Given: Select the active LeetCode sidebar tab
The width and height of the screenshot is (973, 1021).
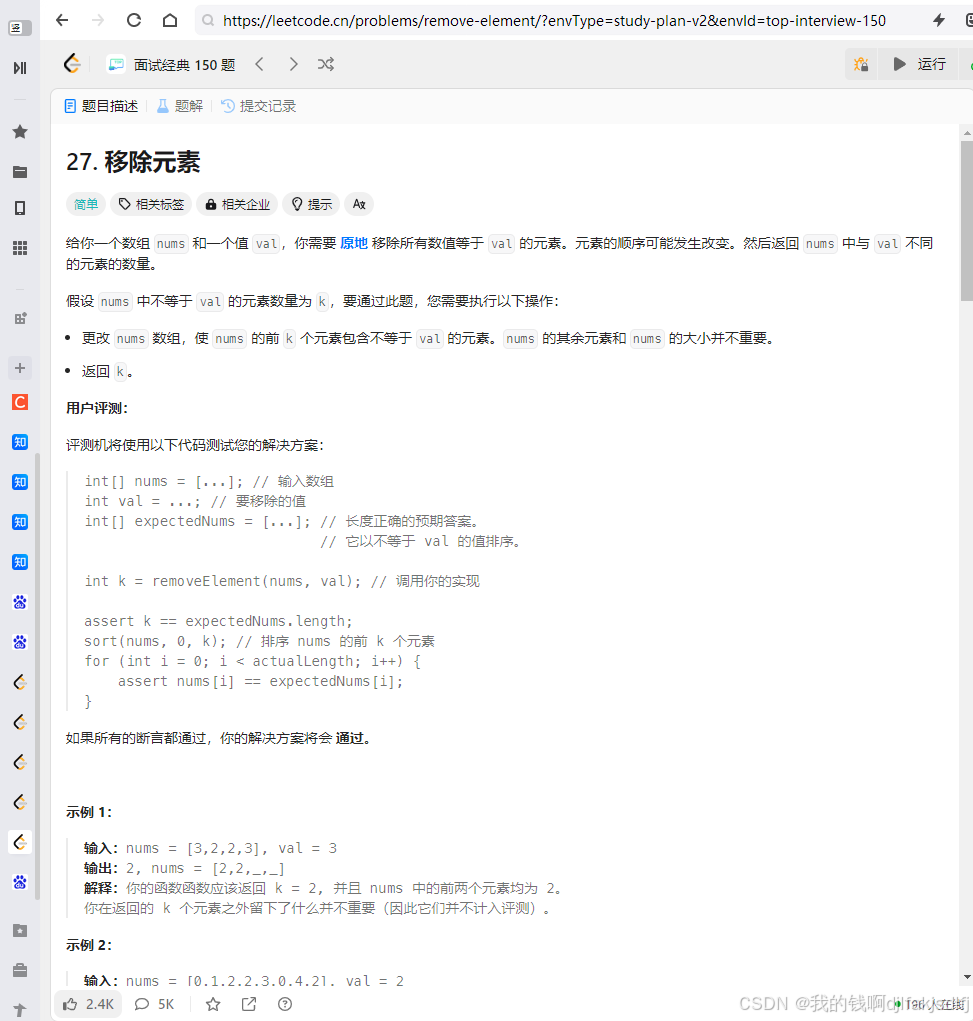Looking at the screenshot, I should click(20, 843).
